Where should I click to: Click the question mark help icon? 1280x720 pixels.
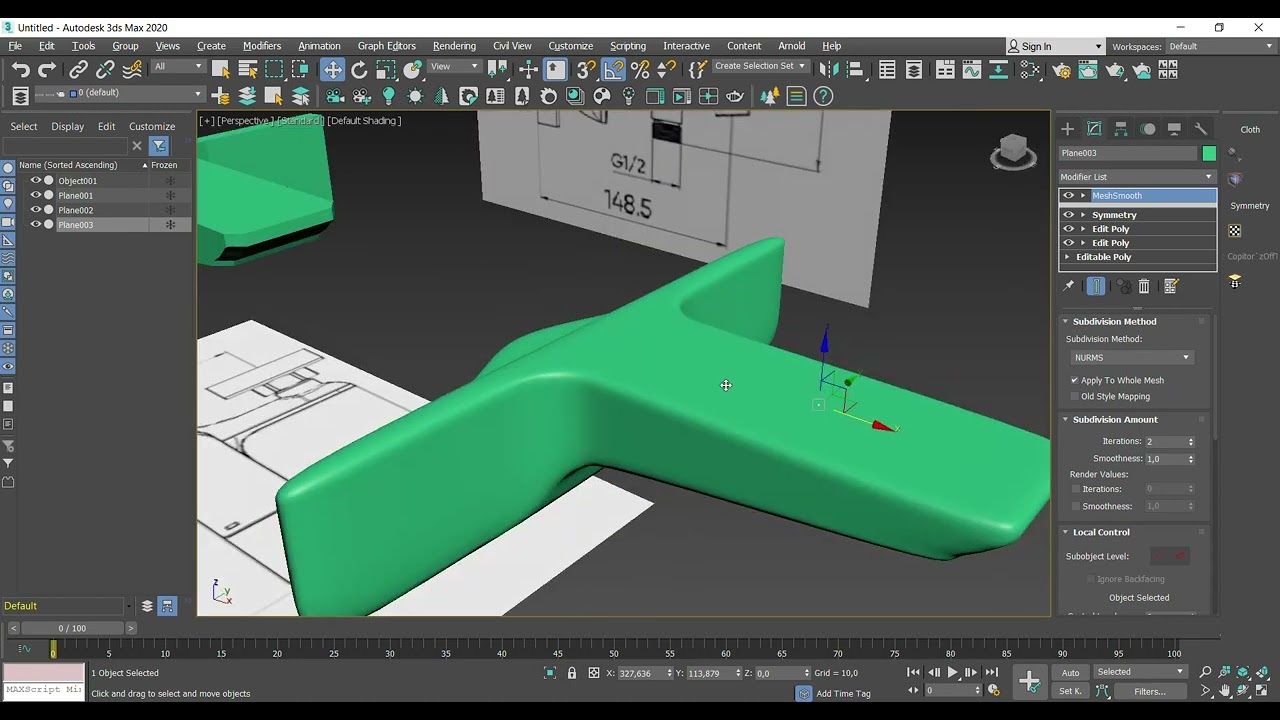click(x=823, y=96)
